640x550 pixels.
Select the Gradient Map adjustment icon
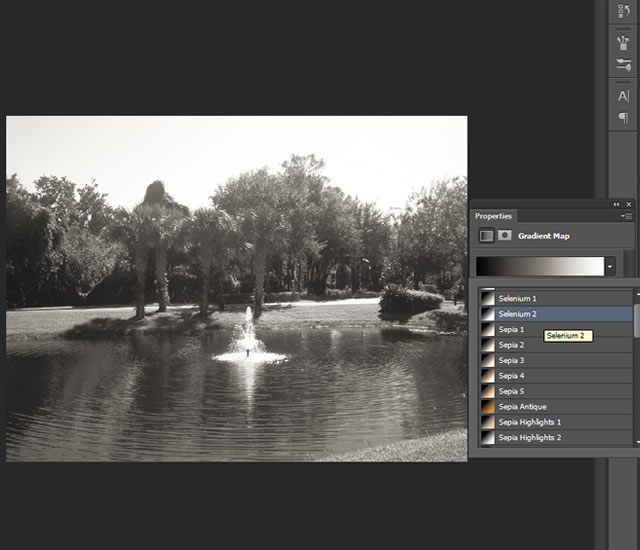(486, 235)
